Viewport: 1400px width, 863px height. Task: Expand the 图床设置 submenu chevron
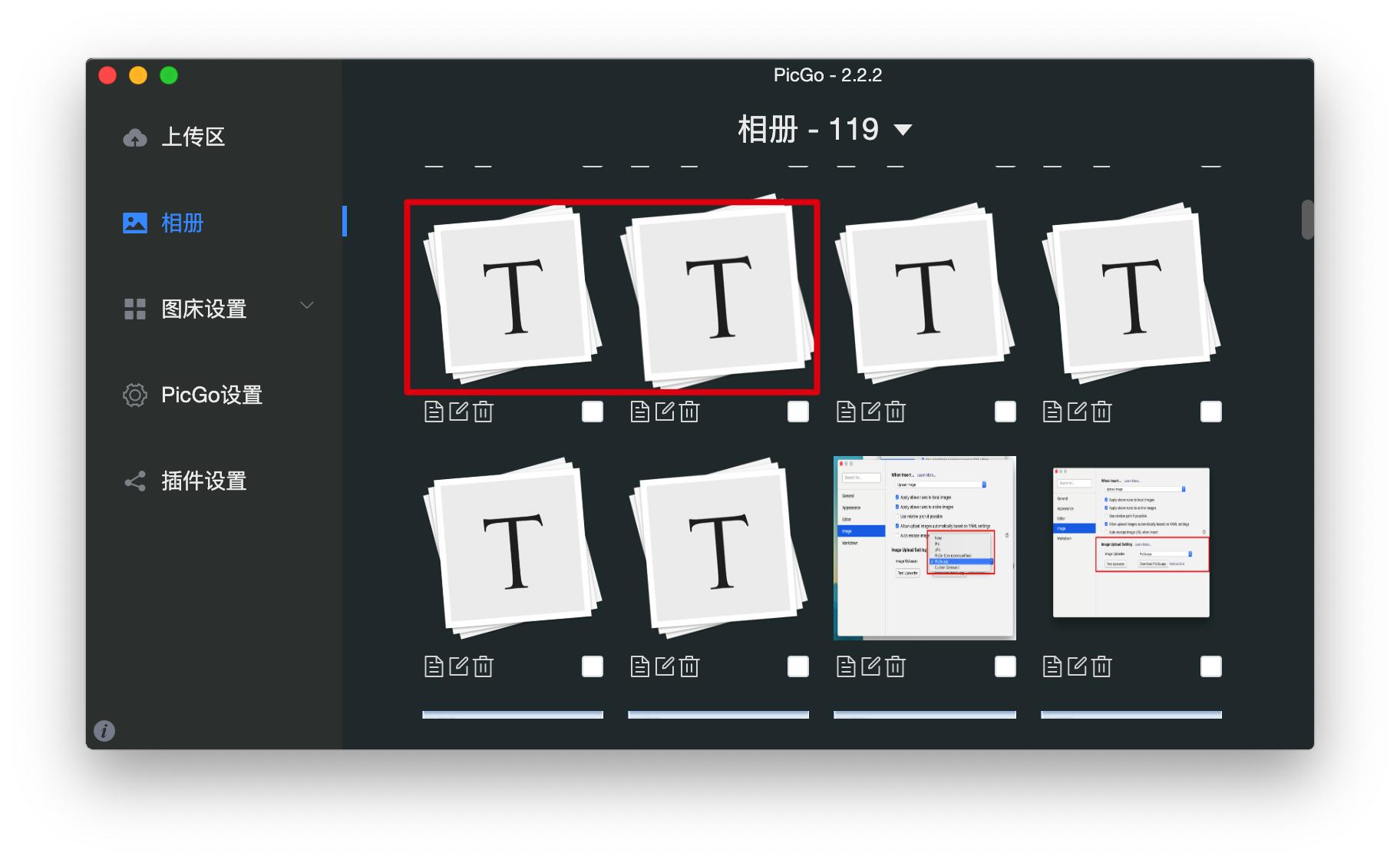307,306
